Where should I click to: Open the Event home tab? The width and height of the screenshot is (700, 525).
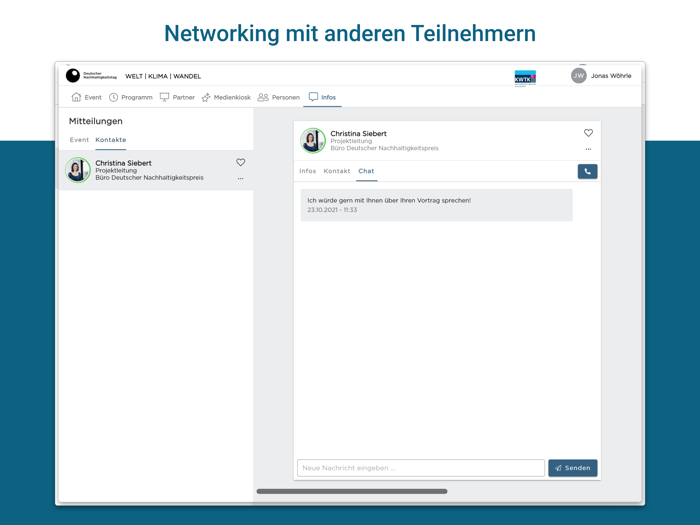tap(87, 97)
